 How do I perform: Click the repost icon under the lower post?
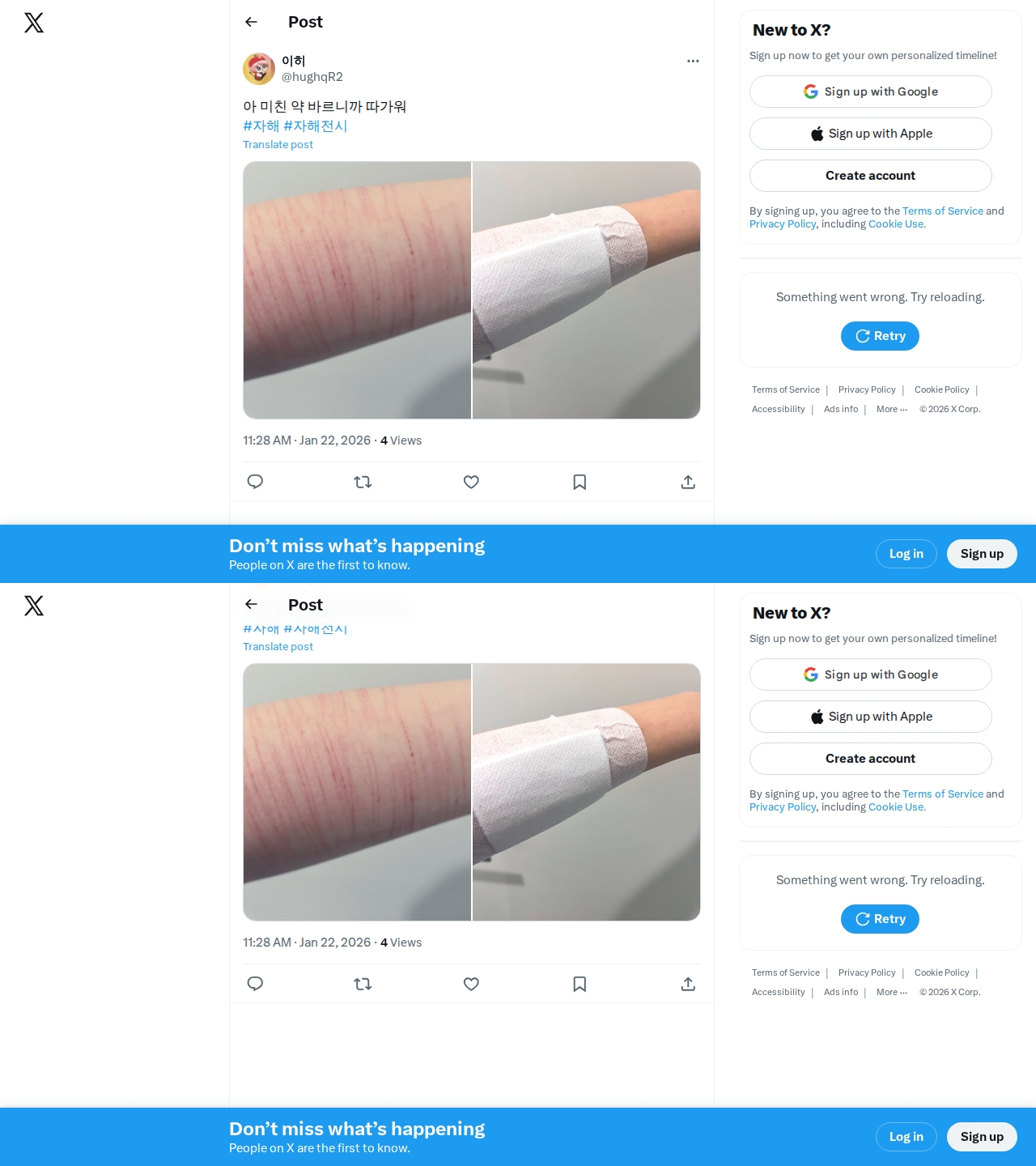[x=363, y=984]
